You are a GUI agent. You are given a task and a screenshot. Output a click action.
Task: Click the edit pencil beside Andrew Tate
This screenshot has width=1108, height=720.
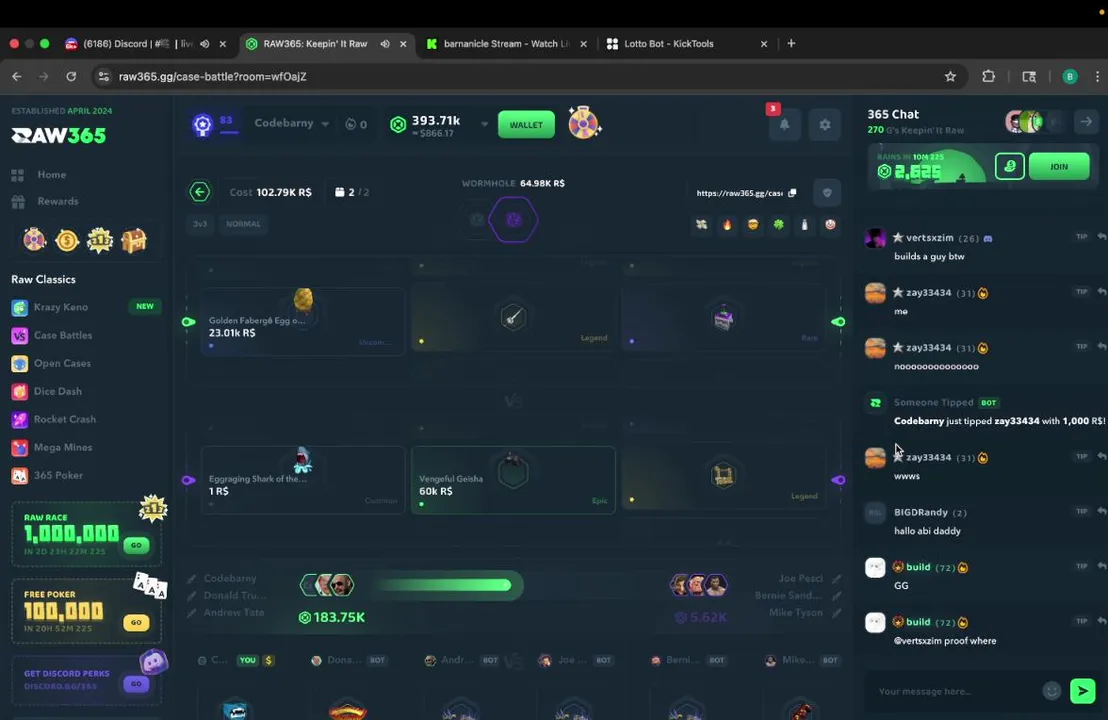click(x=191, y=613)
